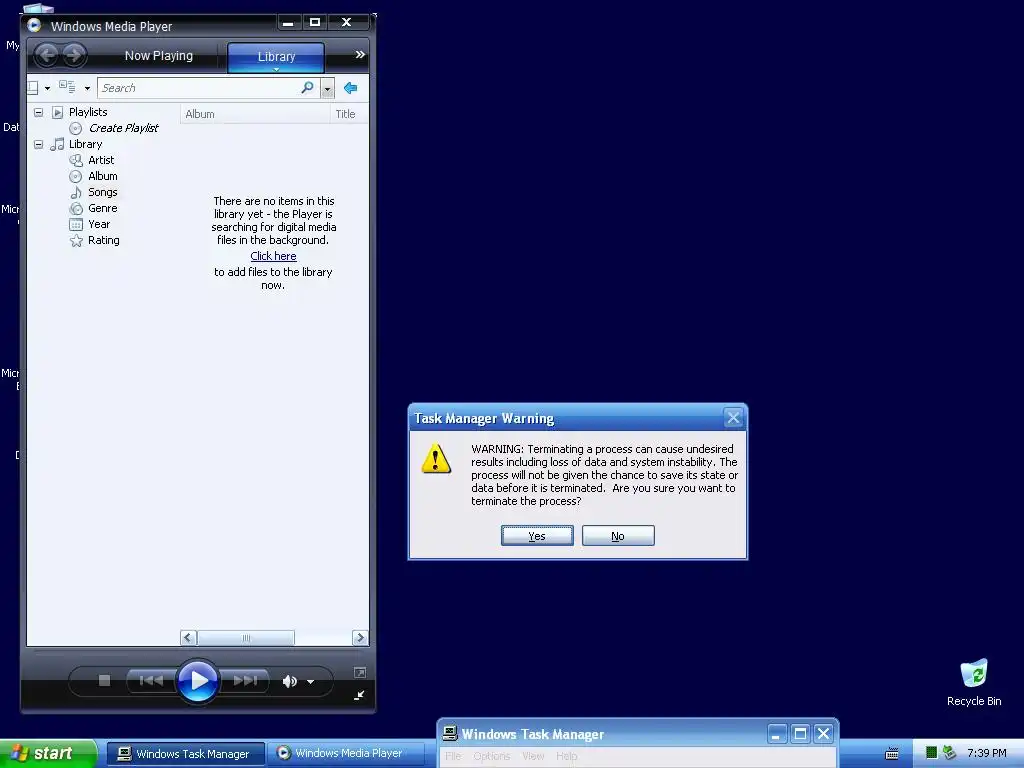This screenshot has height=768, width=1024.
Task: Click the Back arrow in Media Player
Action: point(46,55)
